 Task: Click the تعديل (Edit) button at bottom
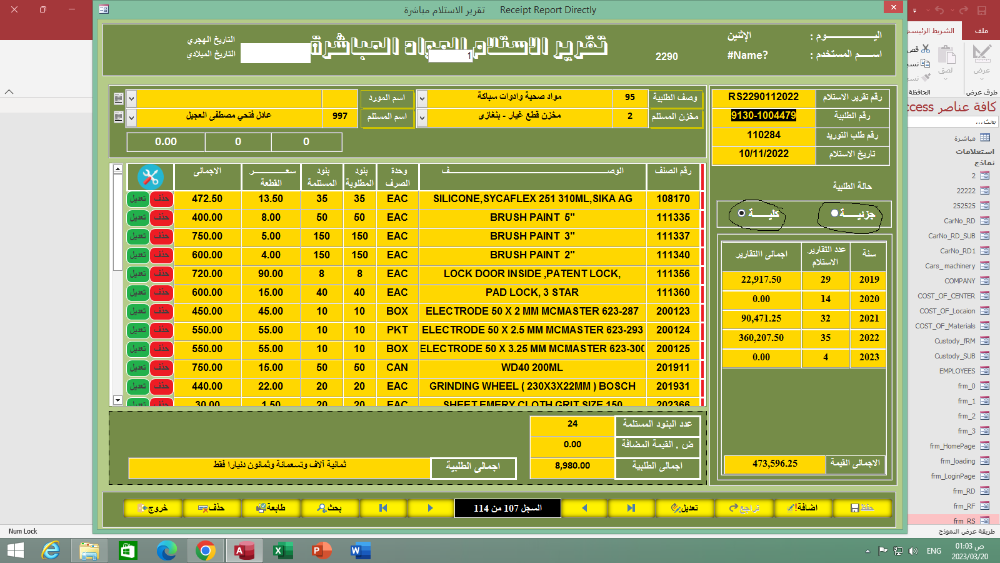tap(684, 508)
